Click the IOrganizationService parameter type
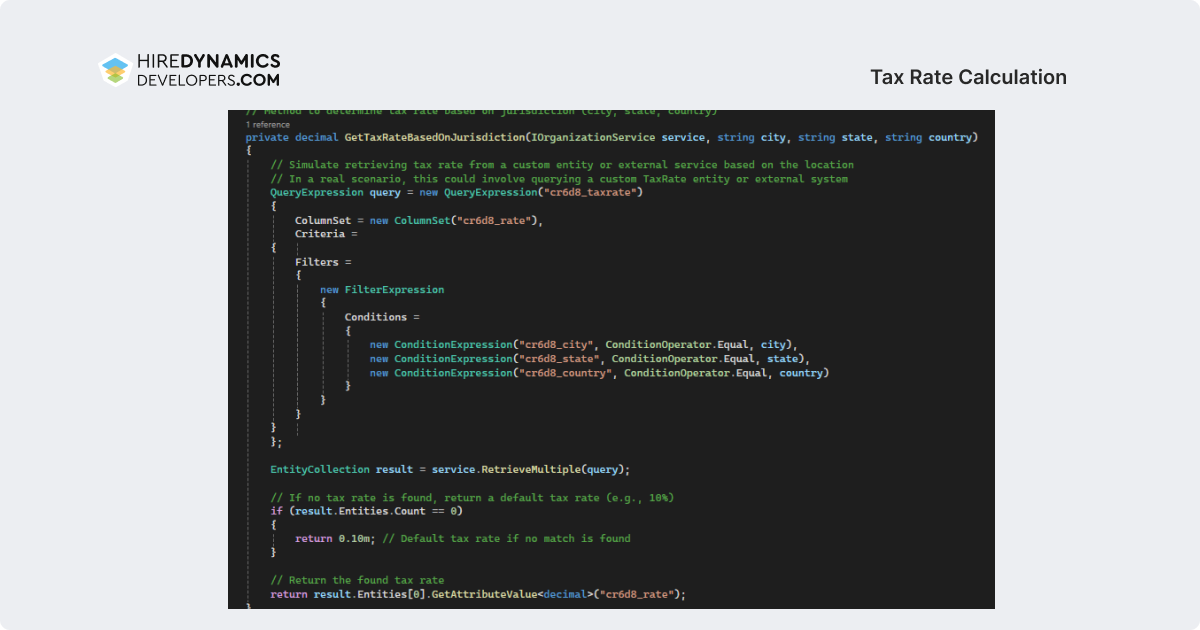Screen dimensions: 1200x630 (x=593, y=137)
